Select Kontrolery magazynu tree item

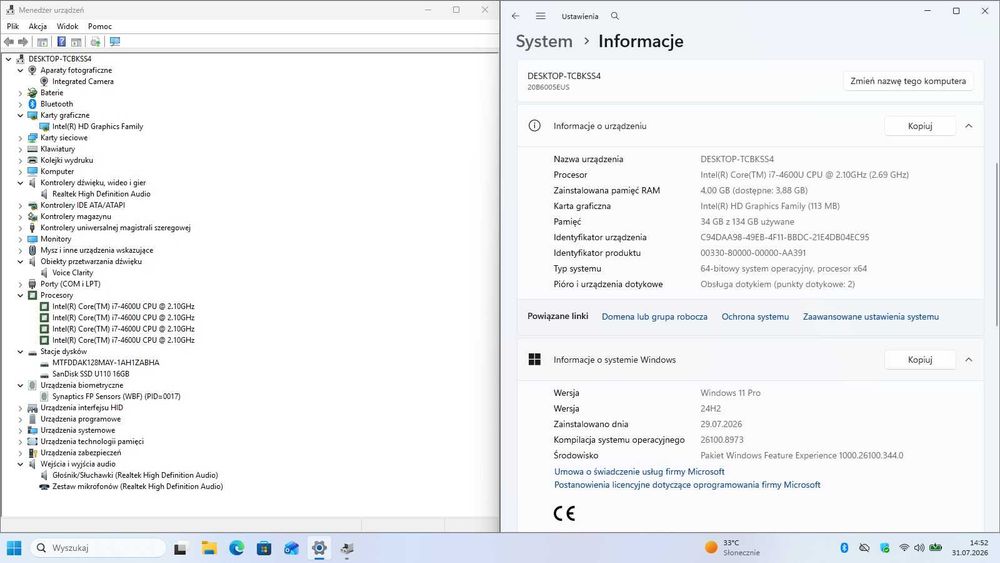pyautogui.click(x=75, y=217)
